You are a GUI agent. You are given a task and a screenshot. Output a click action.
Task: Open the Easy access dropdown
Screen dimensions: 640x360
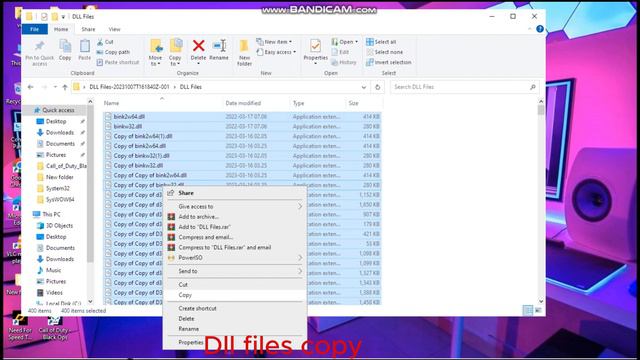click(276, 52)
